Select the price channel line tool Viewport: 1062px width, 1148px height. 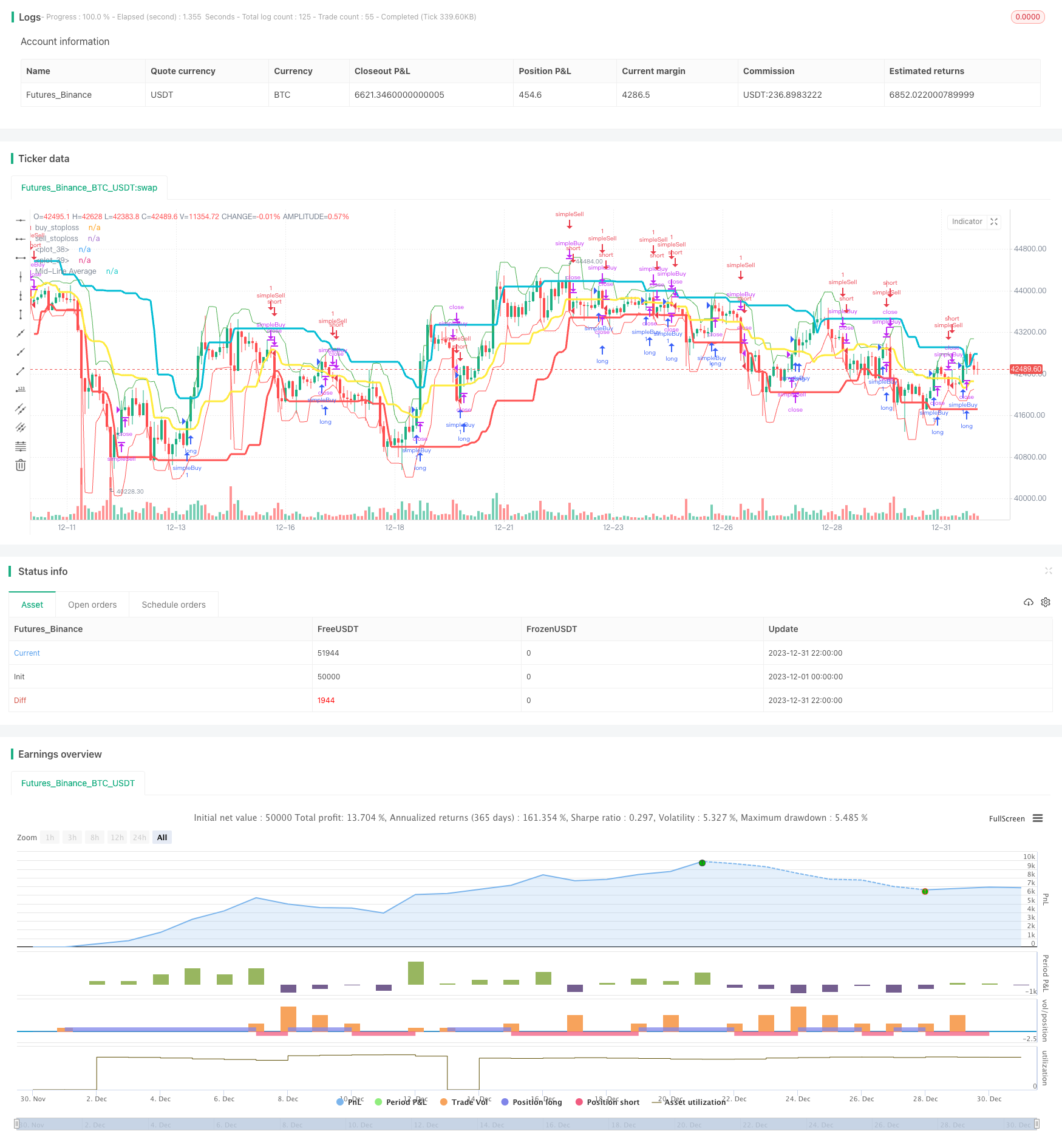pyautogui.click(x=21, y=409)
